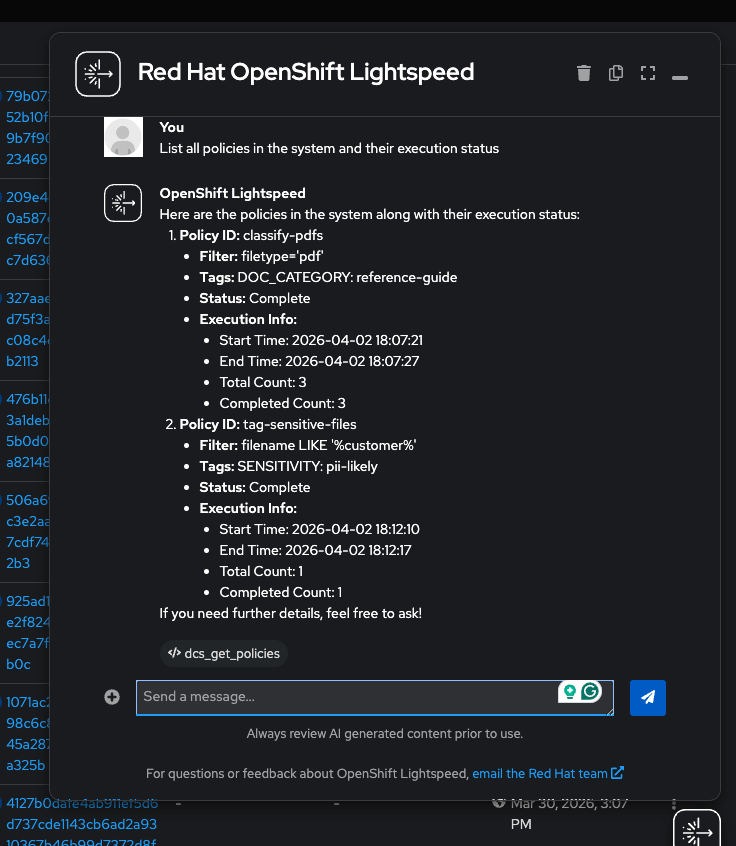Open background link starting with 925ad

pos(27,632)
